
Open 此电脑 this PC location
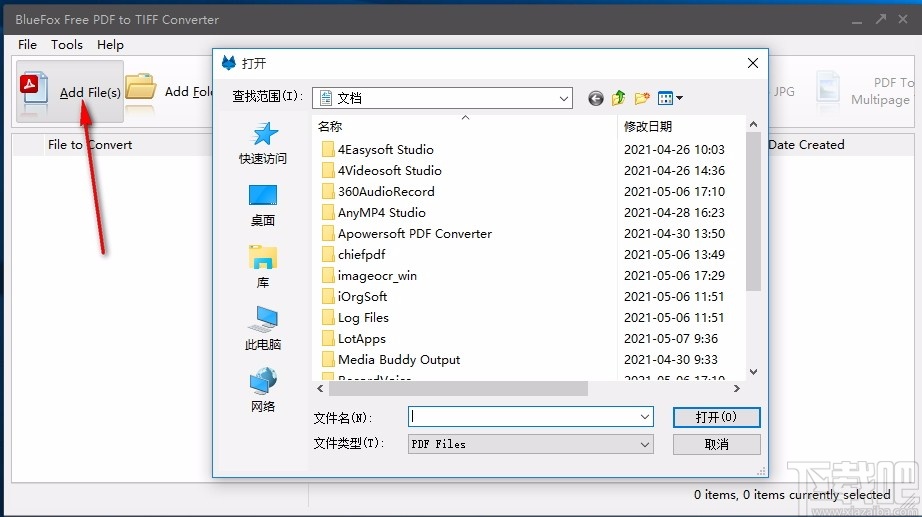pyautogui.click(x=263, y=329)
